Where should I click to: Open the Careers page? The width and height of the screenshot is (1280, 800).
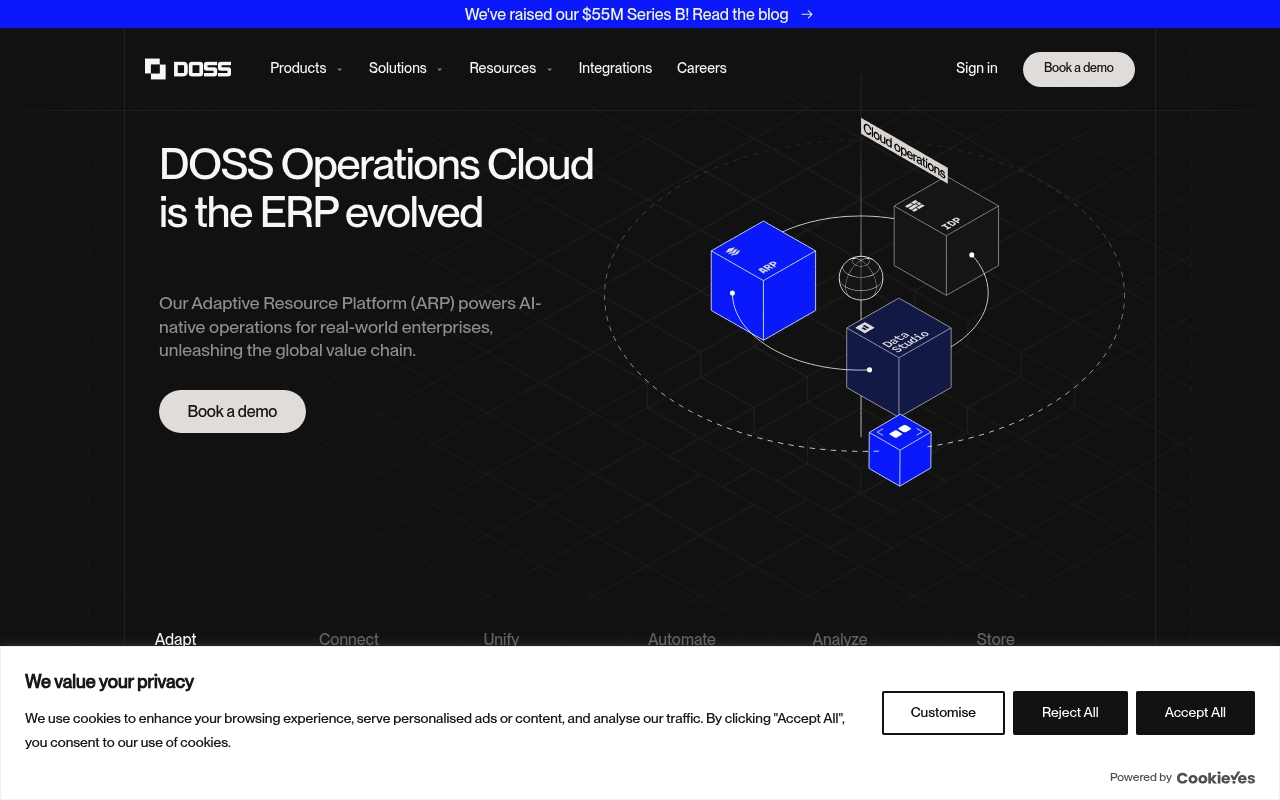point(702,68)
